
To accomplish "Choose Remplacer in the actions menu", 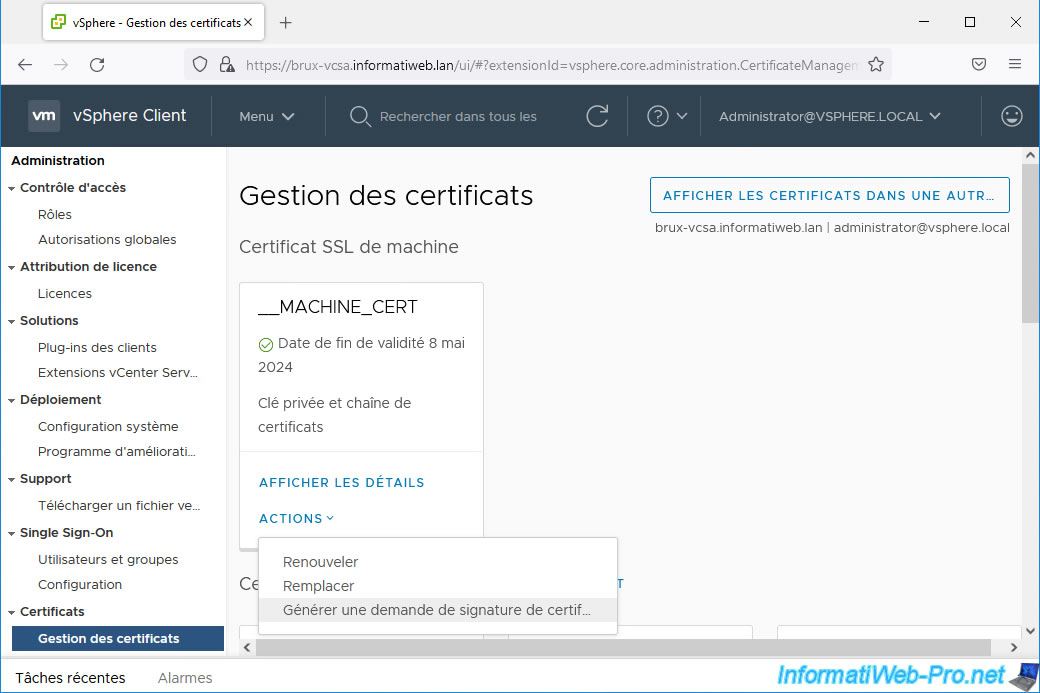I will [x=318, y=586].
